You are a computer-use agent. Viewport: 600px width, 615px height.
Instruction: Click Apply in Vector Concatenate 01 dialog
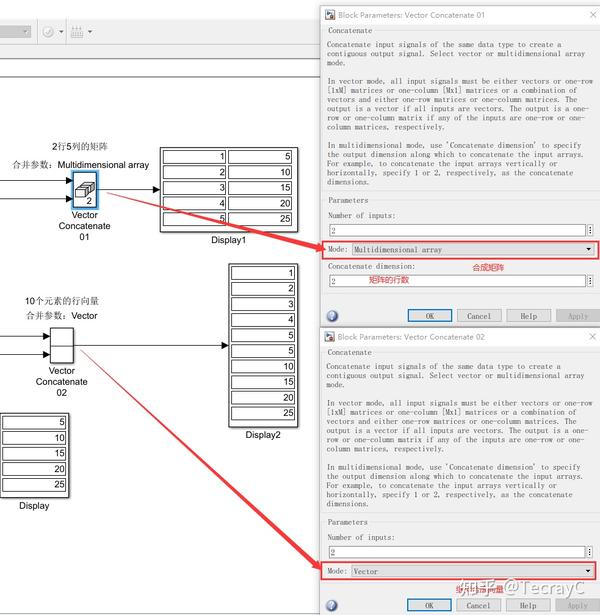[578, 316]
